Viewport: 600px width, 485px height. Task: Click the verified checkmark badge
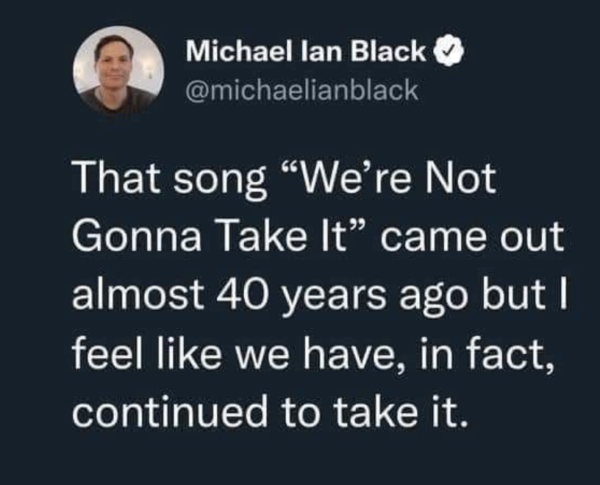tap(447, 51)
